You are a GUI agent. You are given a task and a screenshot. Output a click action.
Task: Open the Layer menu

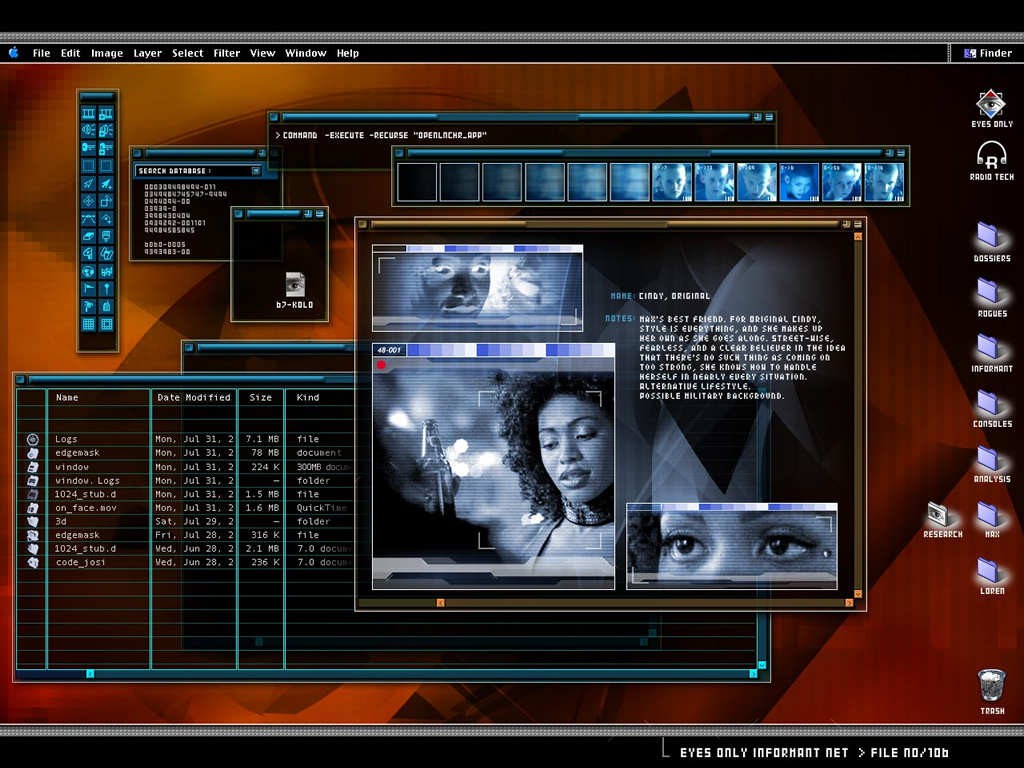147,53
